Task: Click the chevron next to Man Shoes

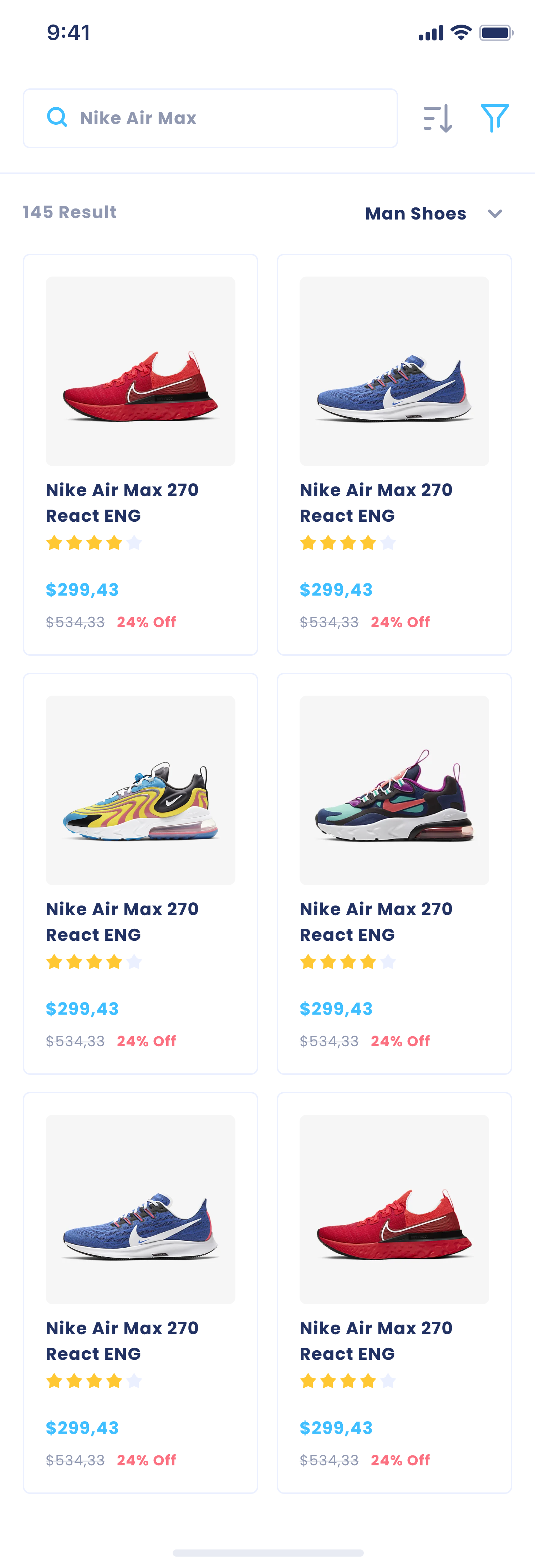Action: [x=495, y=214]
